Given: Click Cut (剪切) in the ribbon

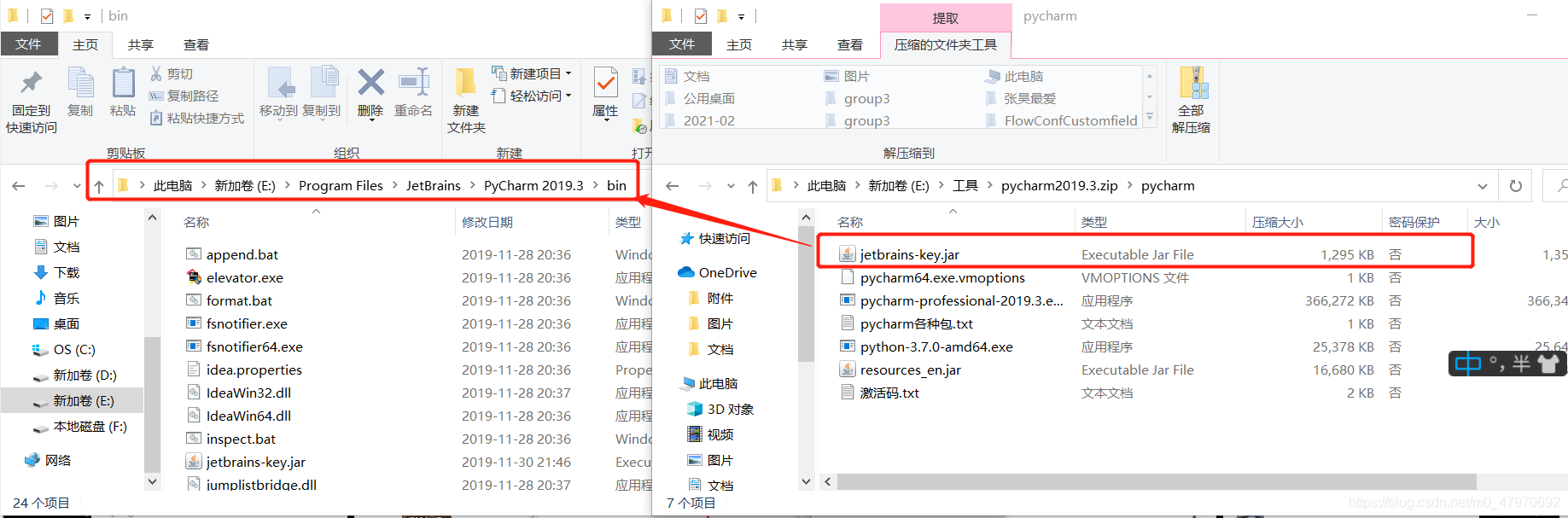Looking at the screenshot, I should tap(172, 74).
